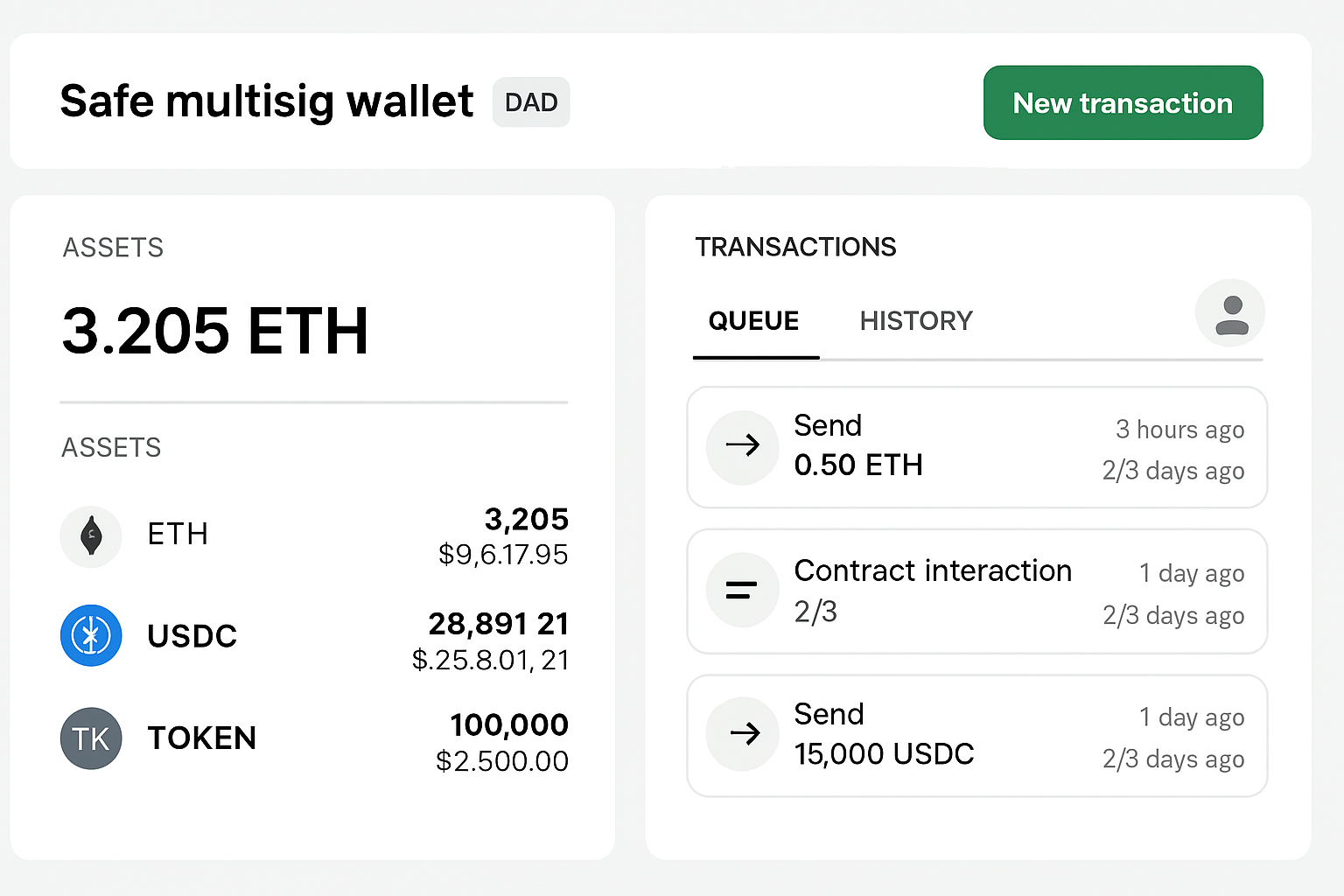
Task: Open the Contract interaction transaction details
Action: click(x=976, y=591)
